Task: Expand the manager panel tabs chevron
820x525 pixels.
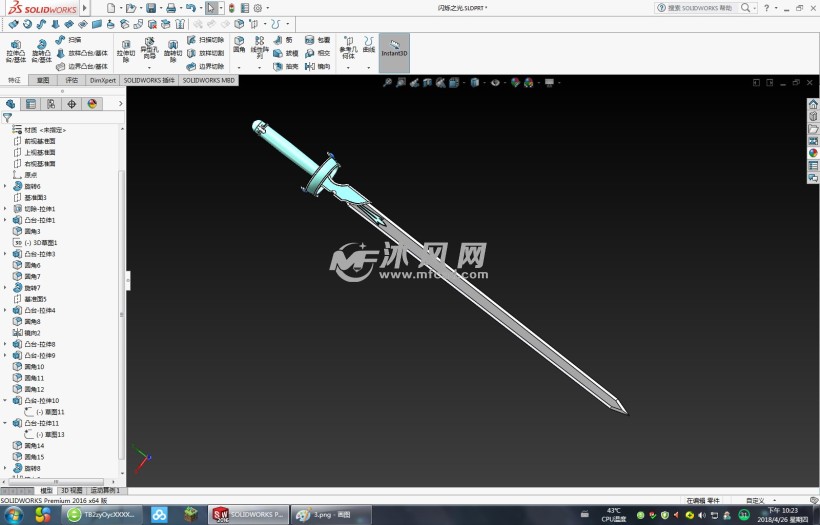Action: tap(120, 104)
